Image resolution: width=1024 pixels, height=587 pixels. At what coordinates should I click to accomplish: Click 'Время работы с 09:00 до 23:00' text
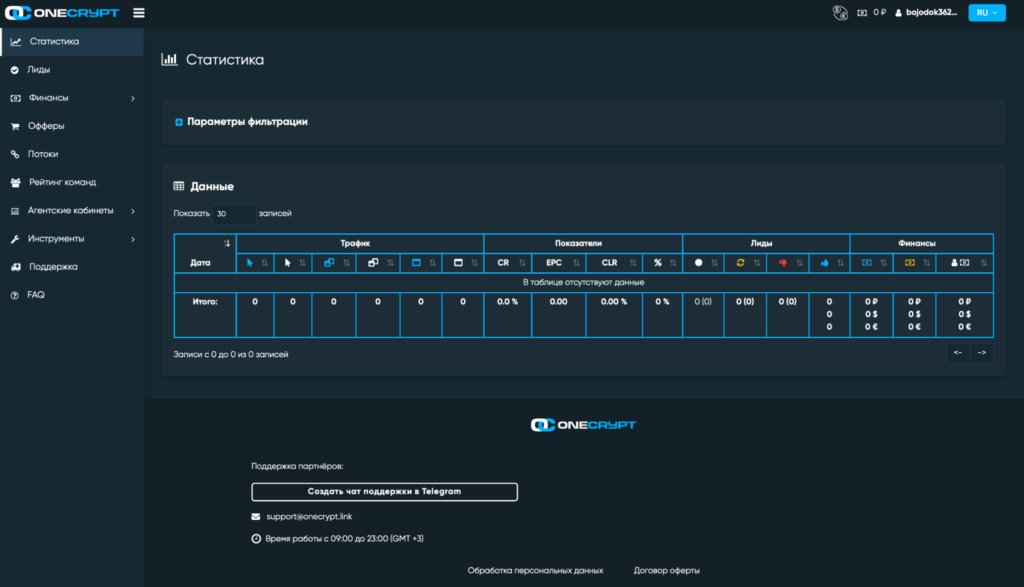coord(344,539)
